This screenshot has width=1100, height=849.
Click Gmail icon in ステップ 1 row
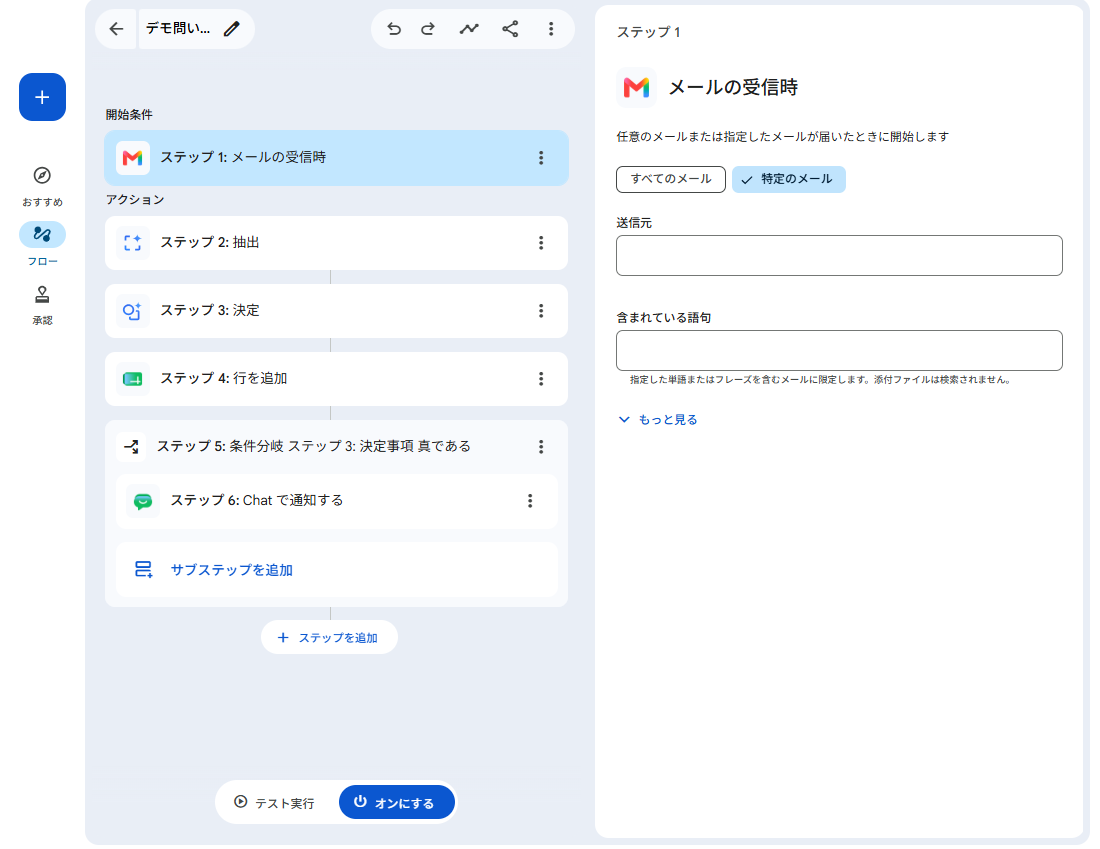133,158
